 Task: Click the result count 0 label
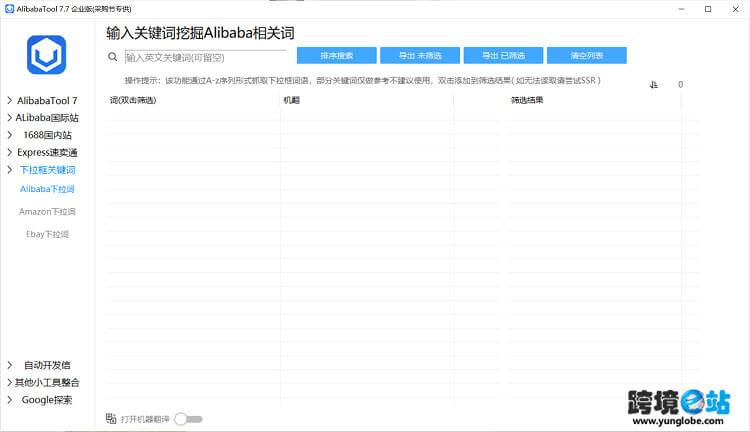coord(680,85)
